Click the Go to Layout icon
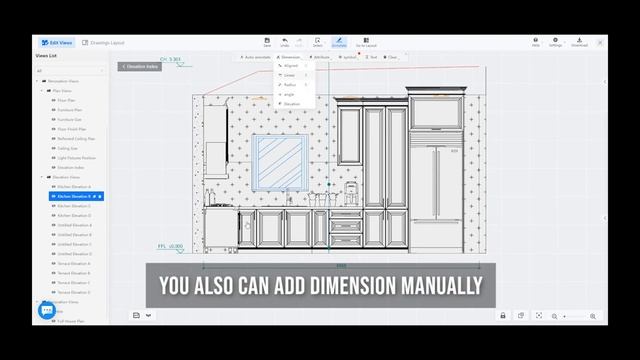 coord(366,40)
